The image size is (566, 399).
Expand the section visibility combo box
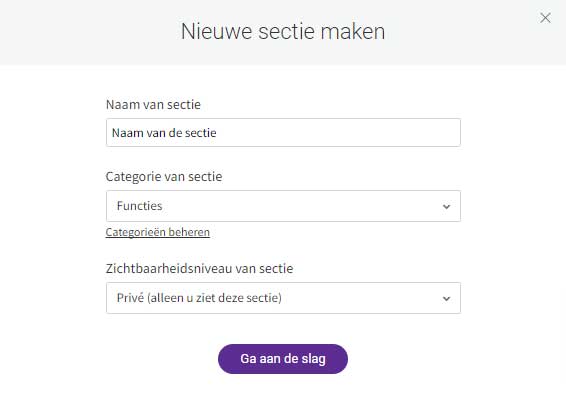coord(283,298)
